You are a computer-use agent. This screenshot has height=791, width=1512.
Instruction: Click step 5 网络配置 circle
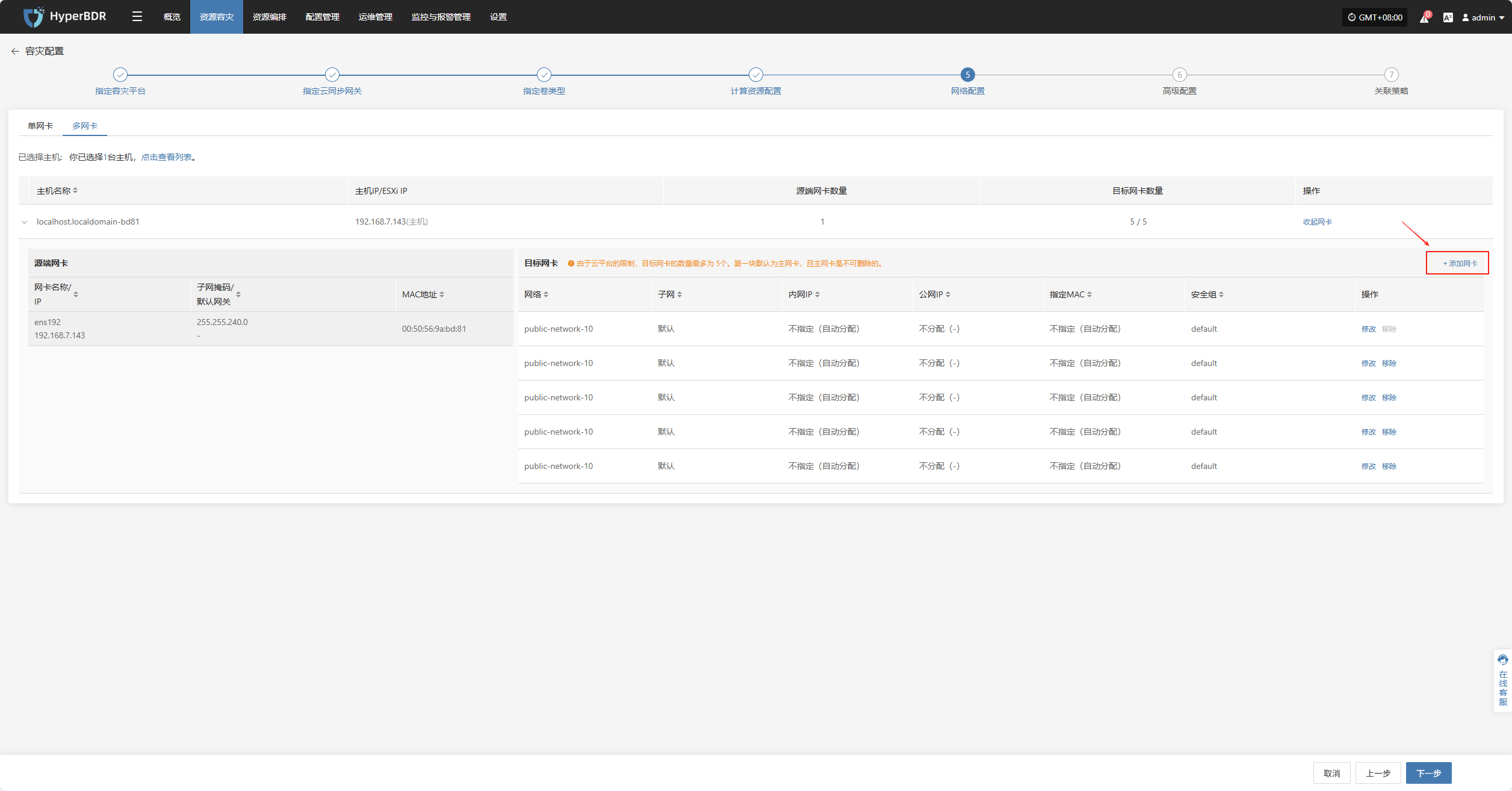[968, 75]
